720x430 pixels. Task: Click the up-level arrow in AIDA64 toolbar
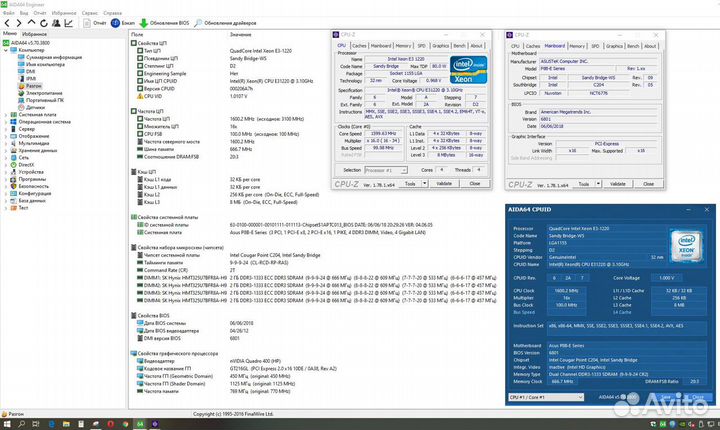point(31,22)
